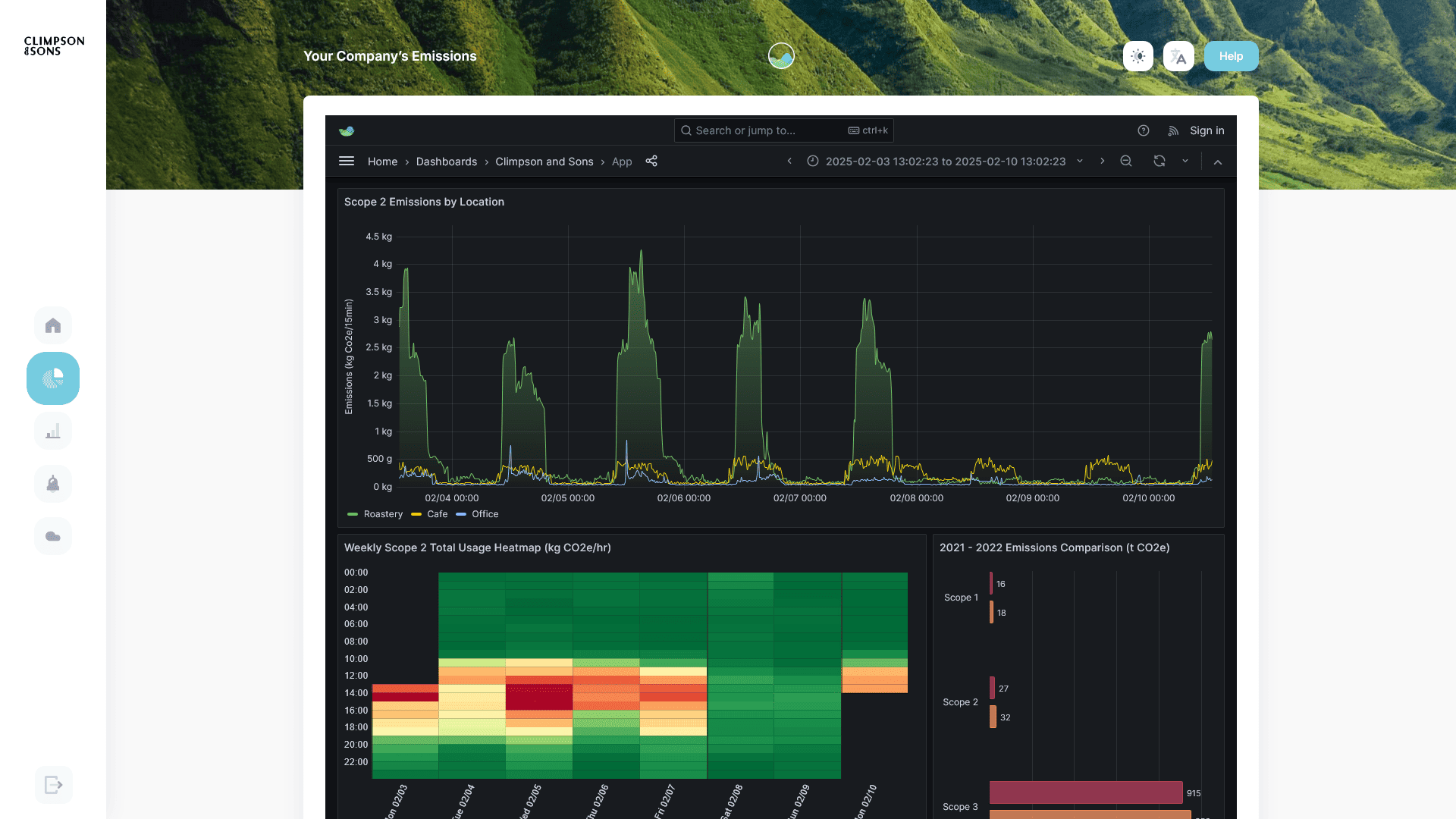Image resolution: width=1456 pixels, height=819 pixels.
Task: Toggle Office series in chart legend
Action: click(485, 514)
